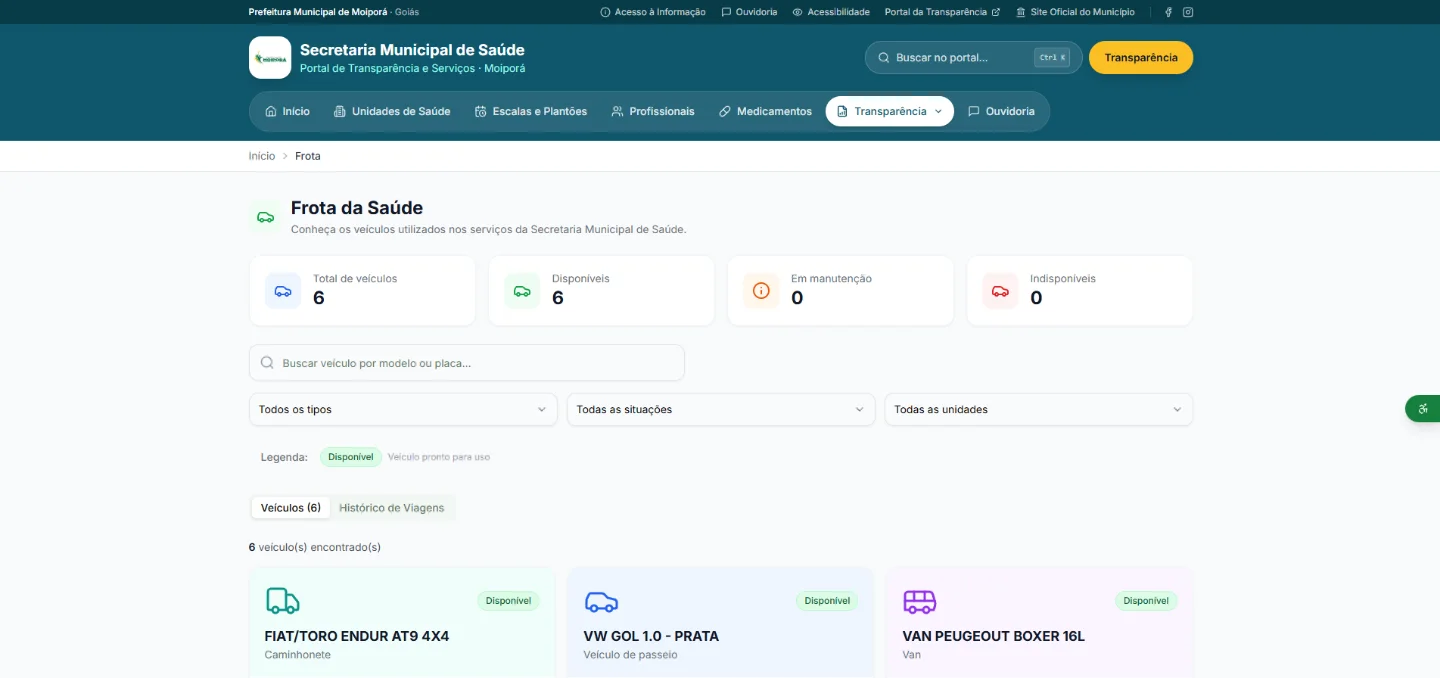
Task: Click the orange alert icon in the Em manutenção card
Action: pyautogui.click(x=761, y=291)
